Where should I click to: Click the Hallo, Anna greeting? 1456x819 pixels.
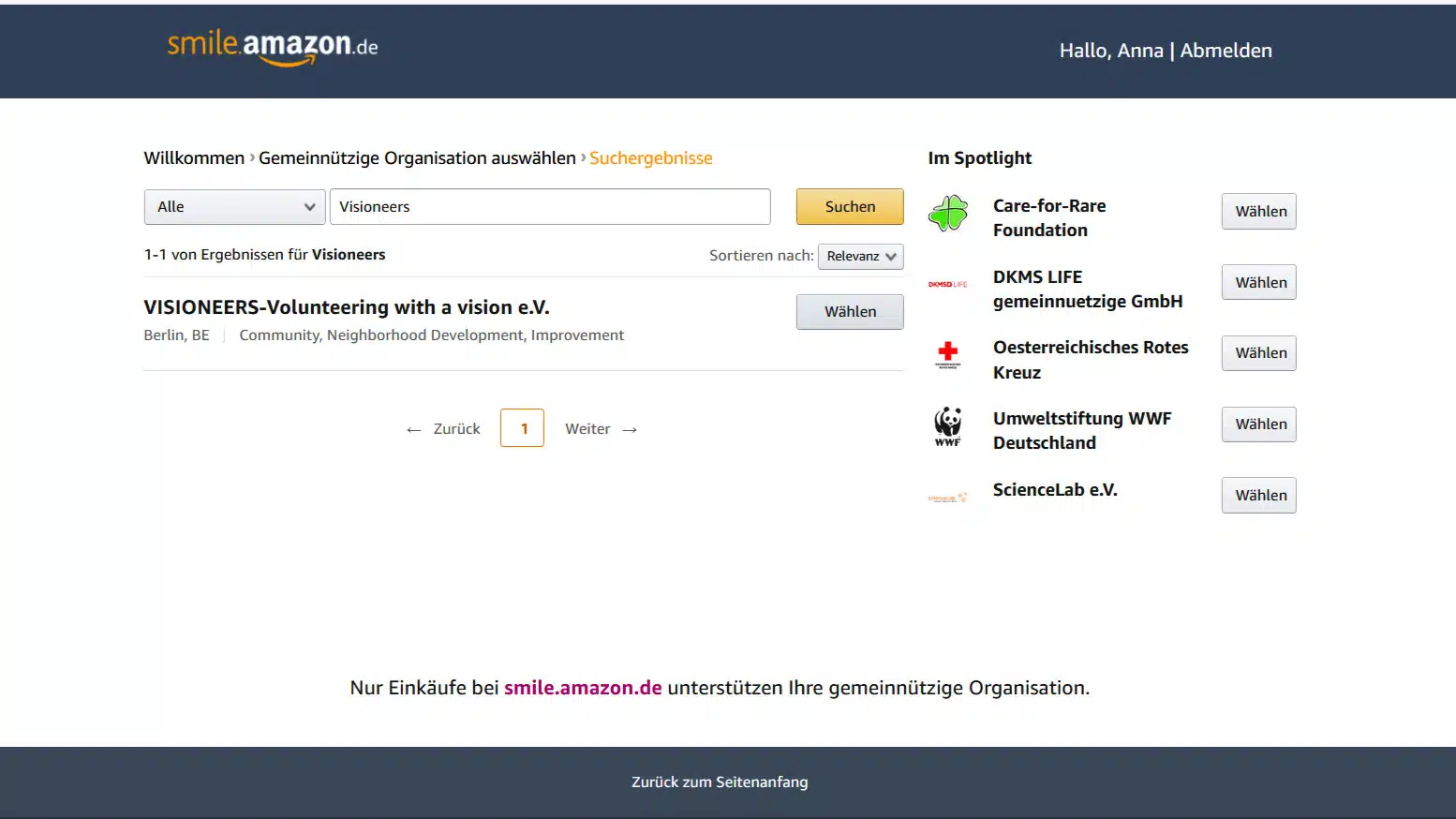pos(1111,51)
